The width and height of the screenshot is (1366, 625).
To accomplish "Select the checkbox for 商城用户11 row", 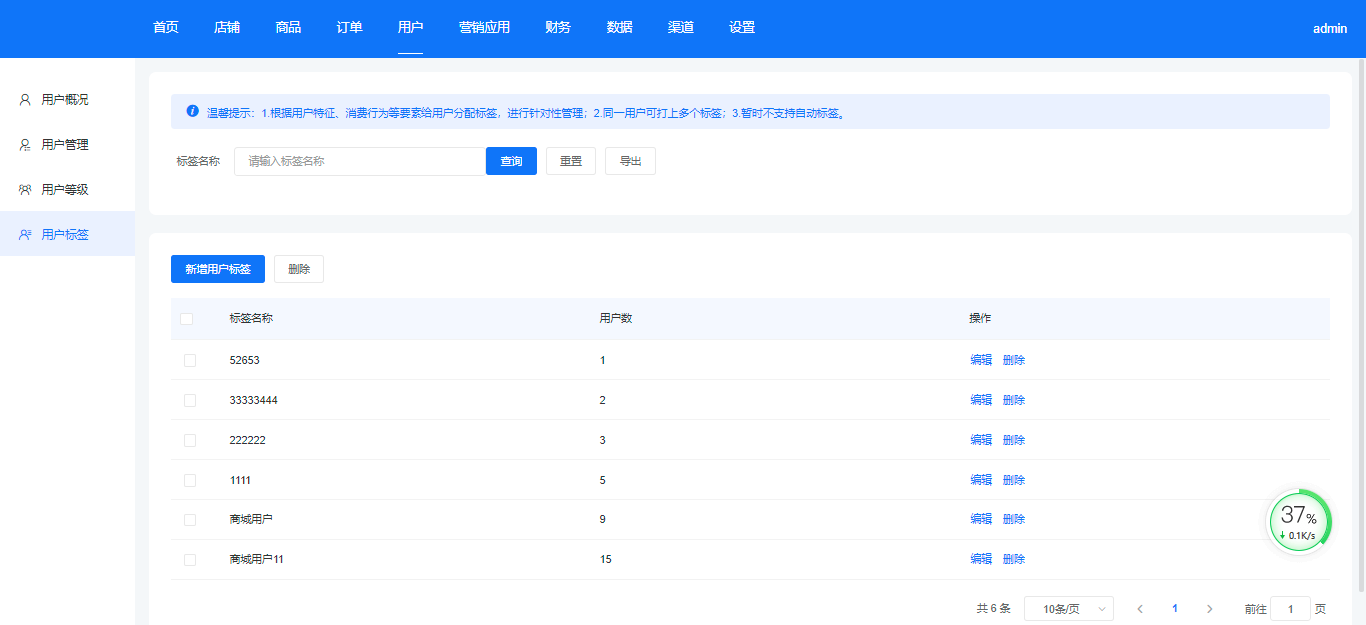I will [x=190, y=560].
